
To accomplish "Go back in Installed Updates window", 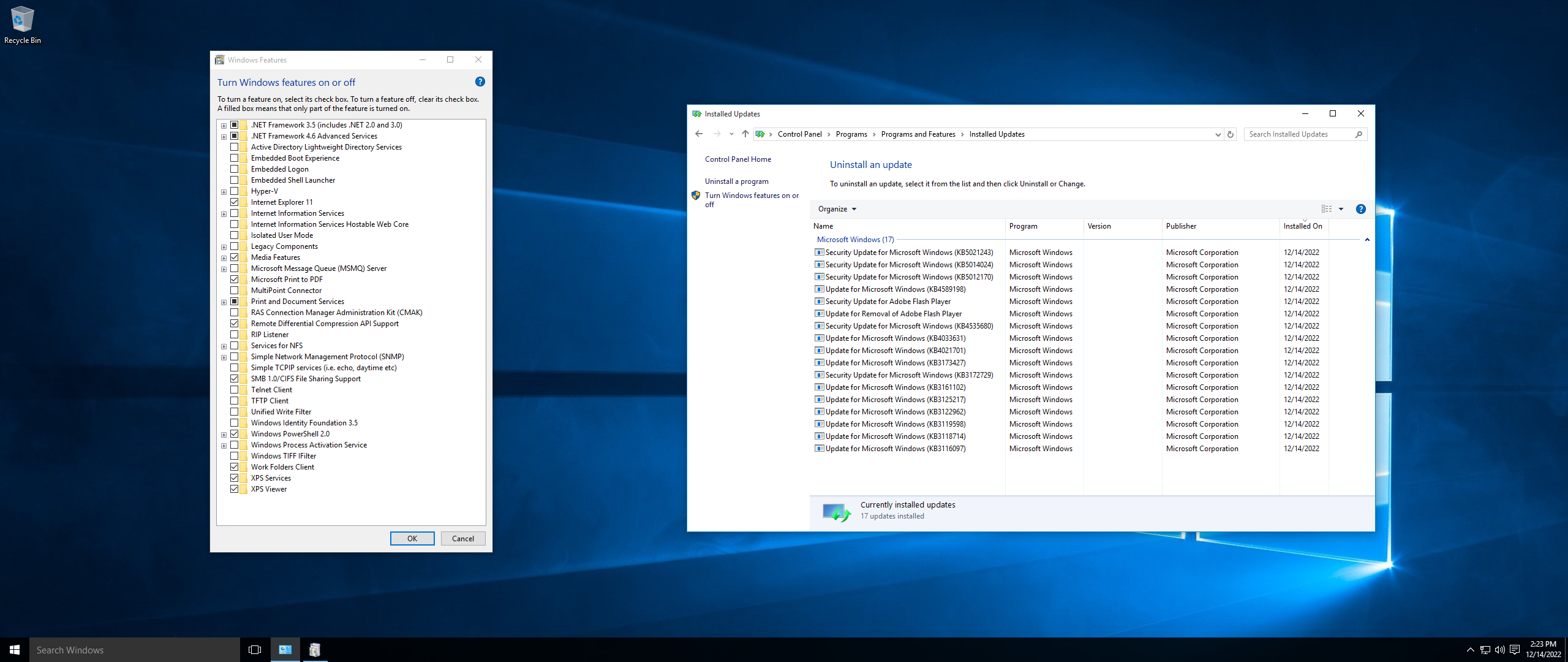I will 699,134.
